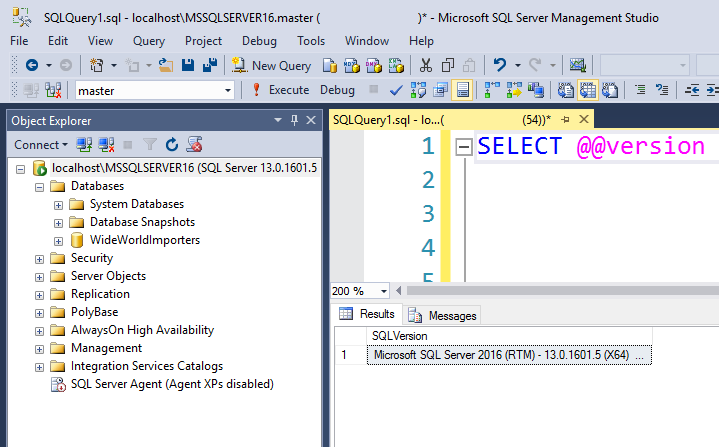Open New Project dropdown arrow
Screen dimensions: 719x447
114,66
